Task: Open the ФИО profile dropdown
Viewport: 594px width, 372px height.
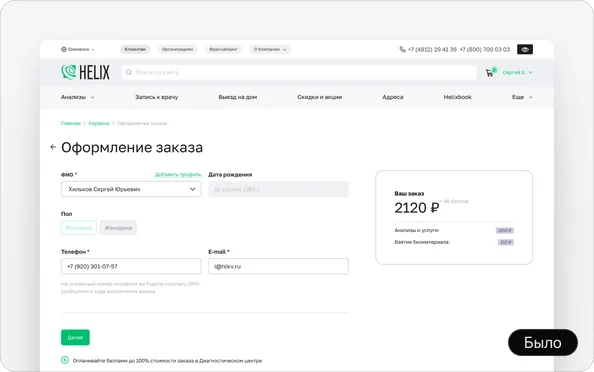Action: coord(131,189)
